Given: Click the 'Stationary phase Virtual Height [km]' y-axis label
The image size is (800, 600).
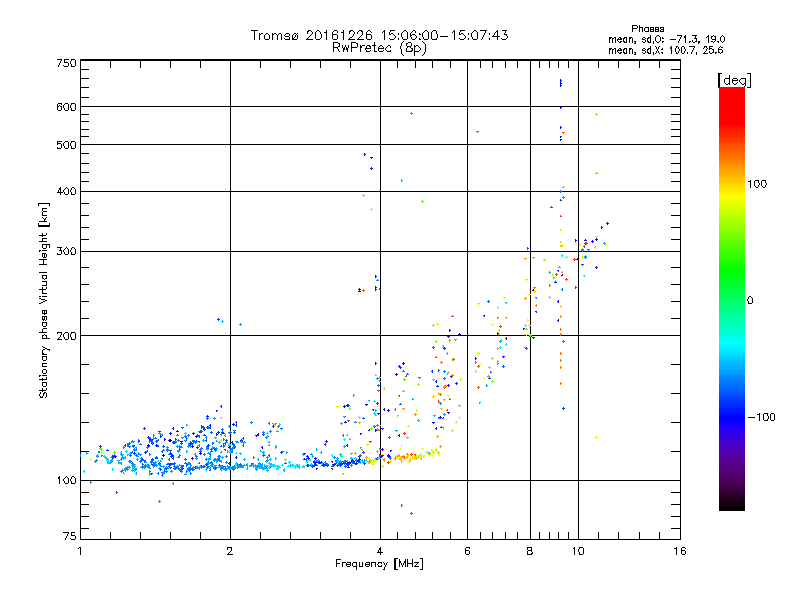Looking at the screenshot, I should (43, 301).
